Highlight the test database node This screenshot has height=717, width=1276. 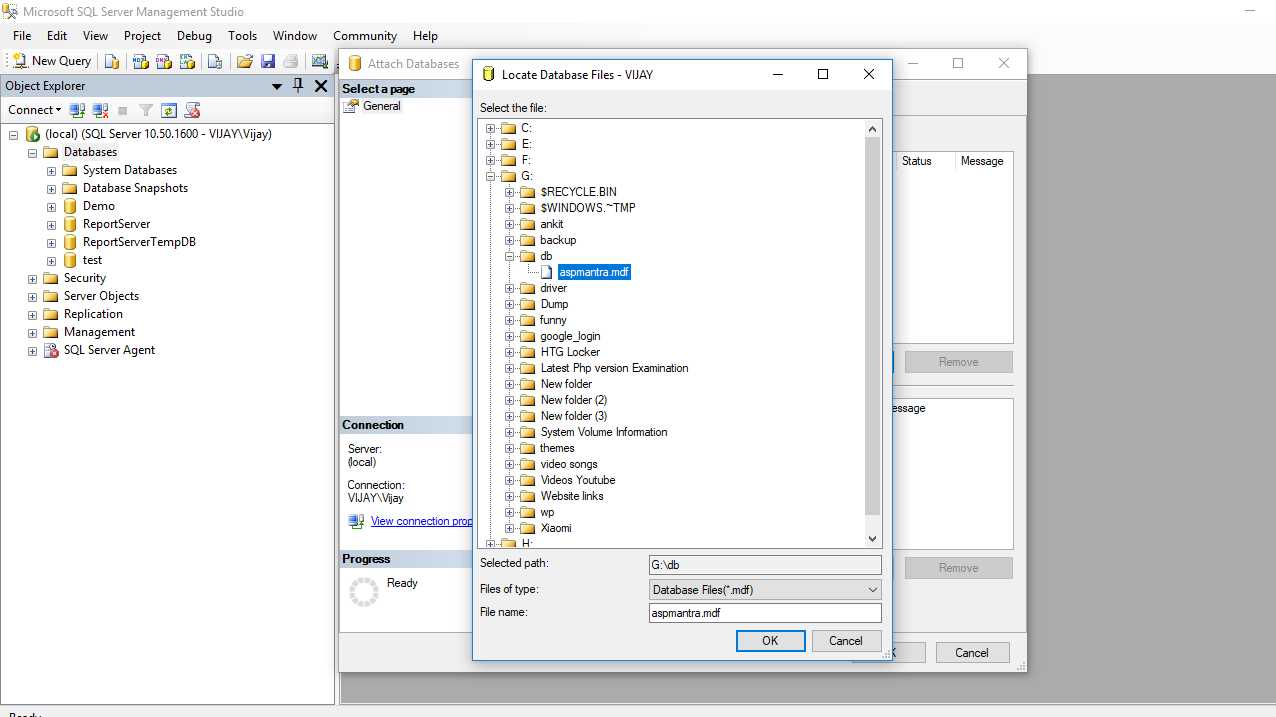(x=92, y=259)
